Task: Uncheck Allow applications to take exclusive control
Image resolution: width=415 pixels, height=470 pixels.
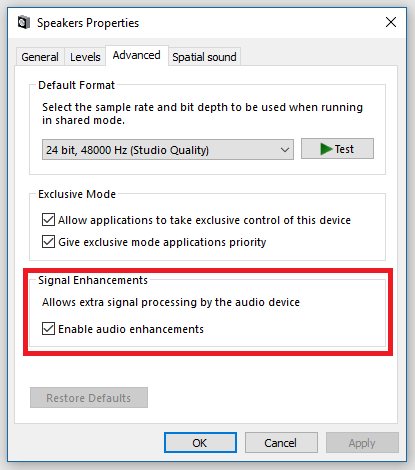Action: pyautogui.click(x=48, y=220)
